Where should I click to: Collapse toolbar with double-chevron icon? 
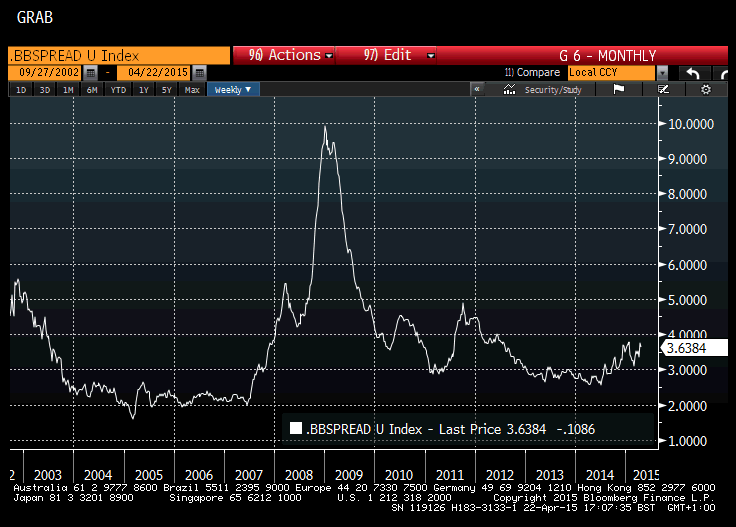(x=477, y=89)
